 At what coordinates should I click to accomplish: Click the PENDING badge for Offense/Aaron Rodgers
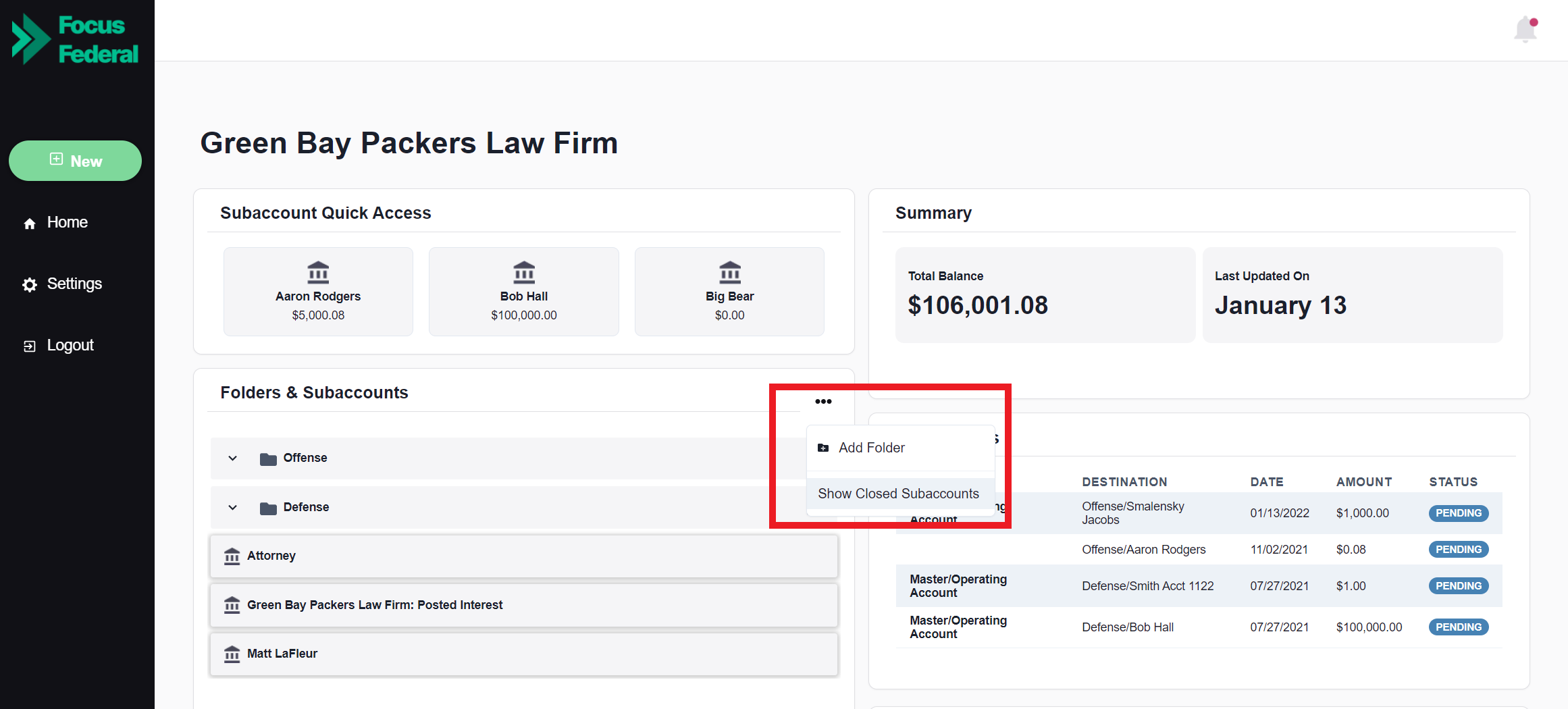coord(1459,550)
